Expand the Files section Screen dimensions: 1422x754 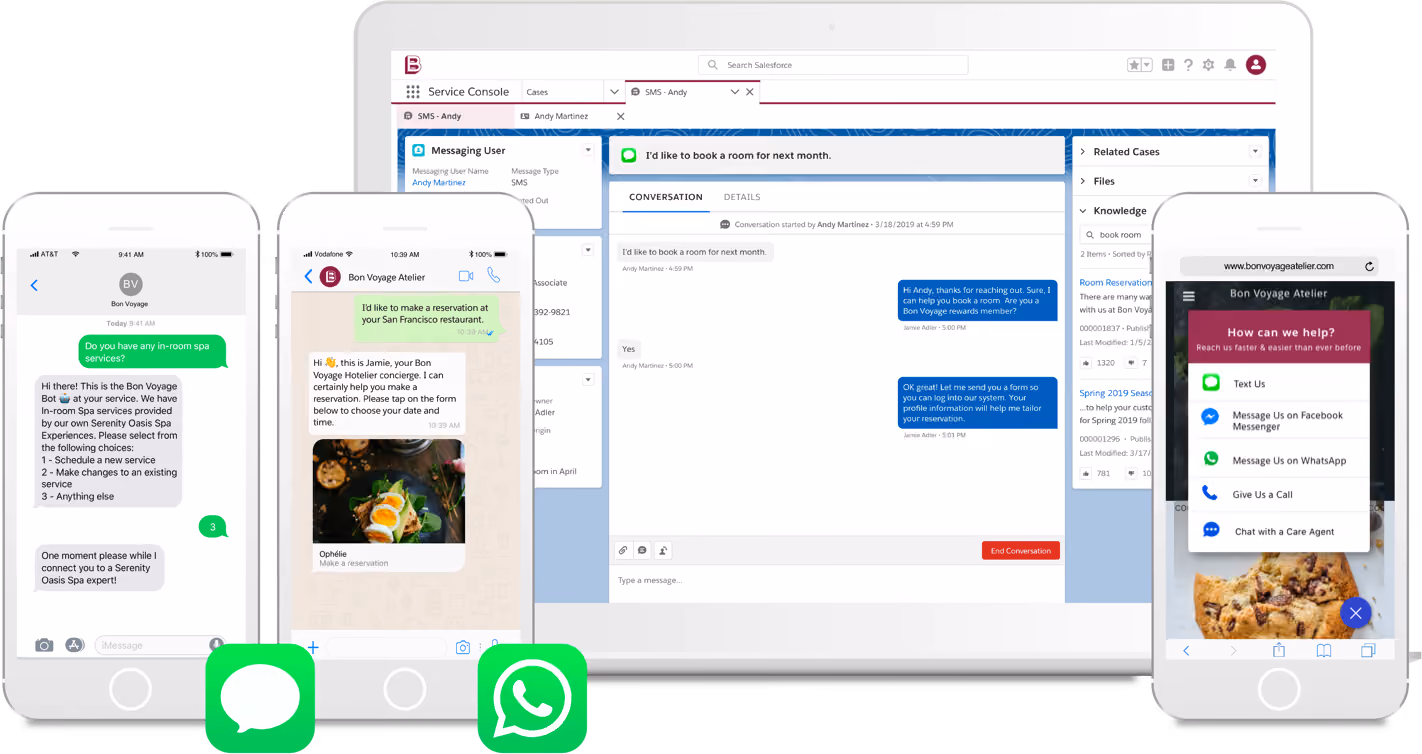pos(1083,181)
